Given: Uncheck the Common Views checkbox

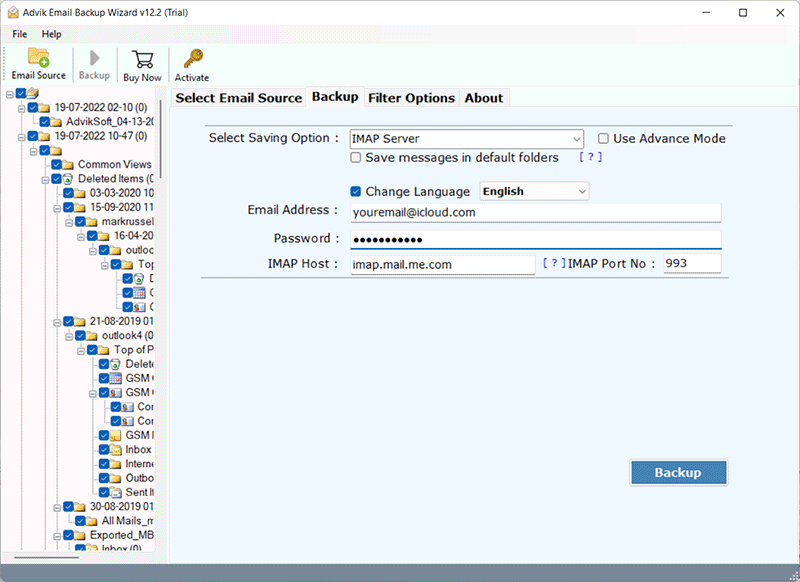Looking at the screenshot, I should click(x=57, y=165).
